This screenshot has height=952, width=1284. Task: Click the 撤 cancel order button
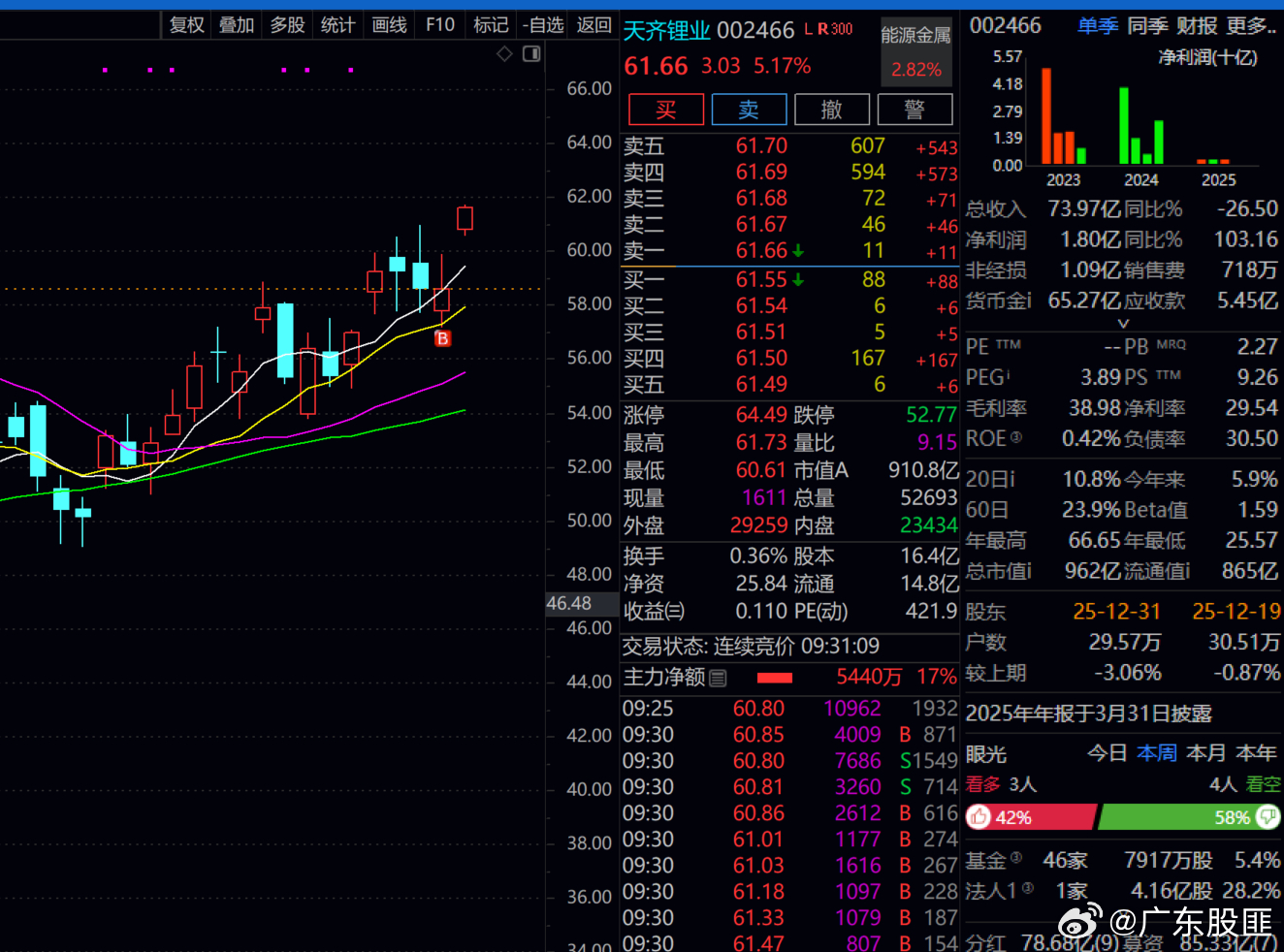pos(832,110)
